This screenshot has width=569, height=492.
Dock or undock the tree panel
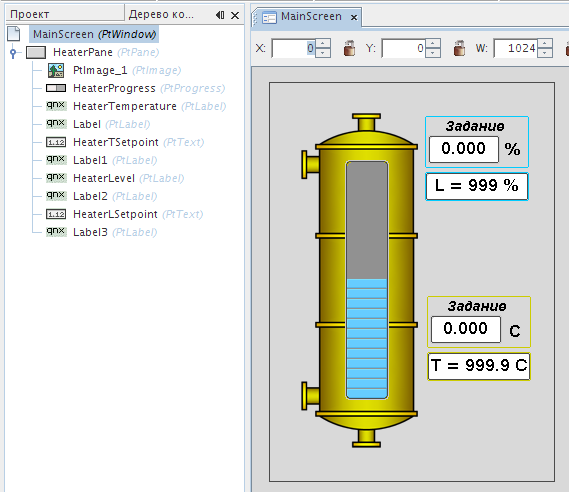click(x=220, y=15)
